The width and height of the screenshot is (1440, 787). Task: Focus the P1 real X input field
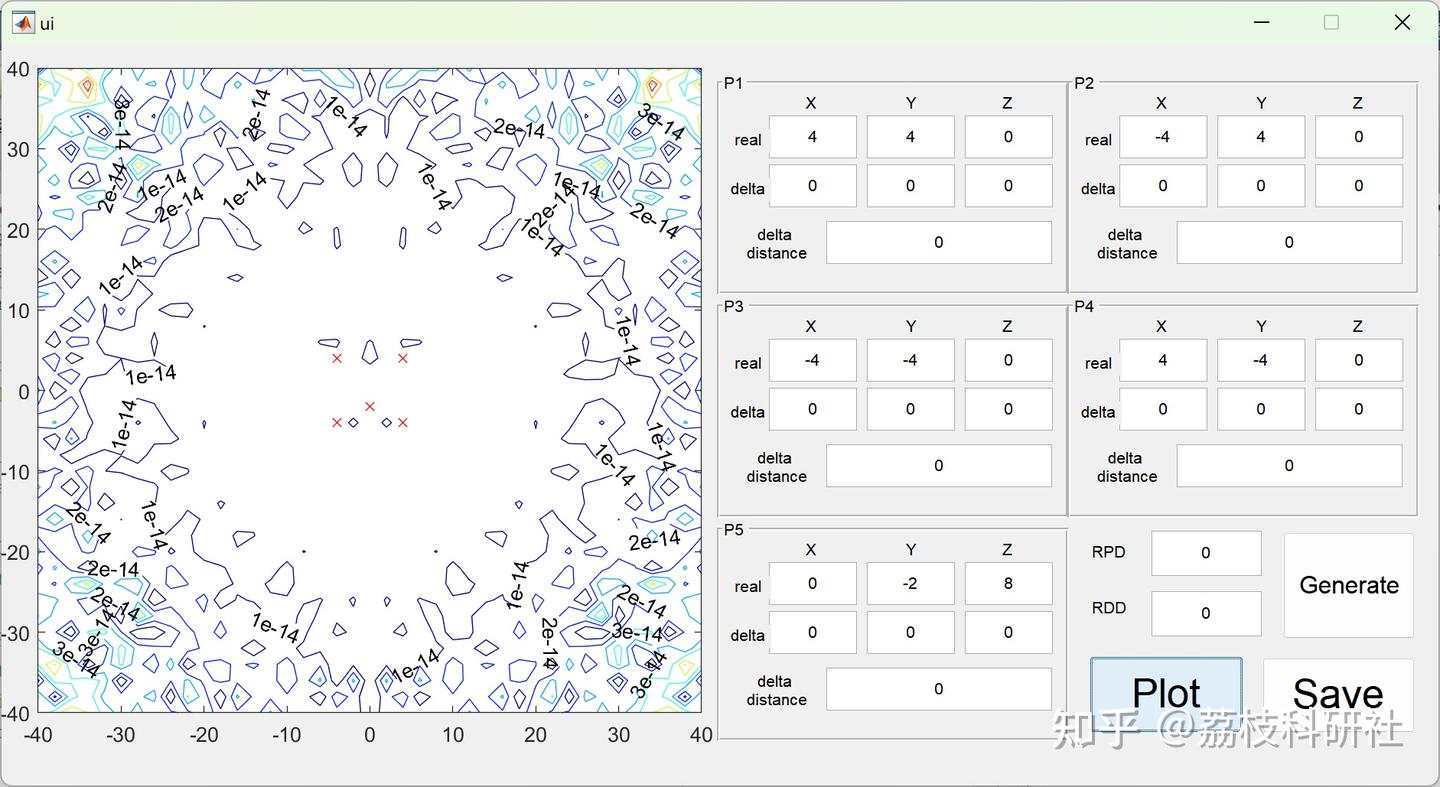812,137
